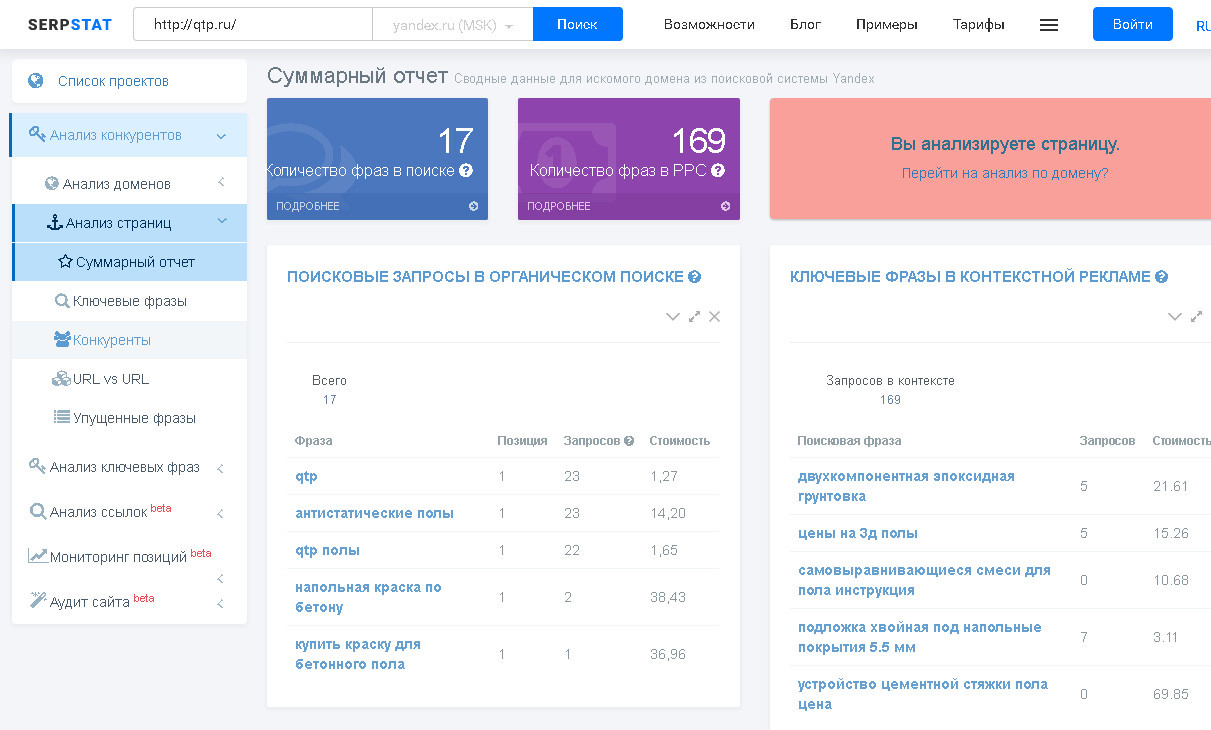Click arrow icon in purple card's Подробнее bar
Screen dimensions: 1211x730
[725, 207]
